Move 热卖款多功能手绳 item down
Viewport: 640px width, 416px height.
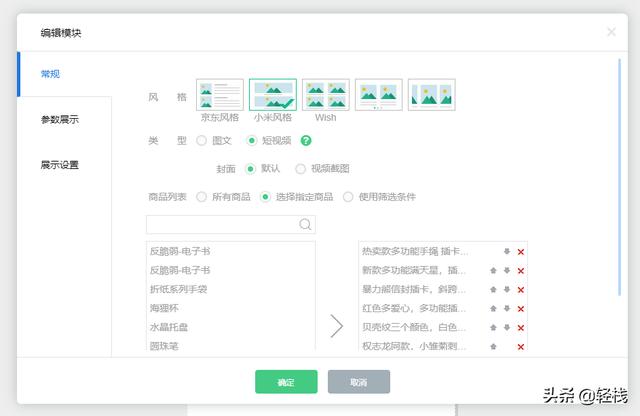tap(507, 251)
